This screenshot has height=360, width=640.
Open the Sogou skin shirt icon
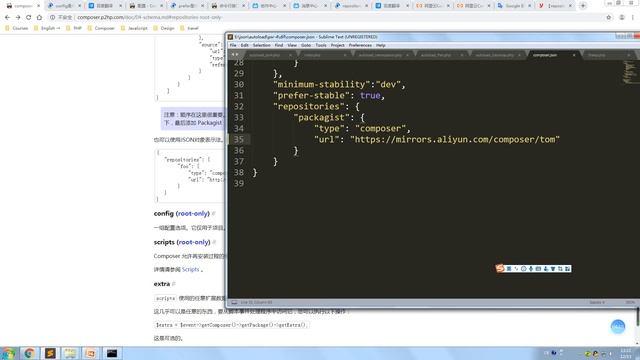tap(553, 269)
